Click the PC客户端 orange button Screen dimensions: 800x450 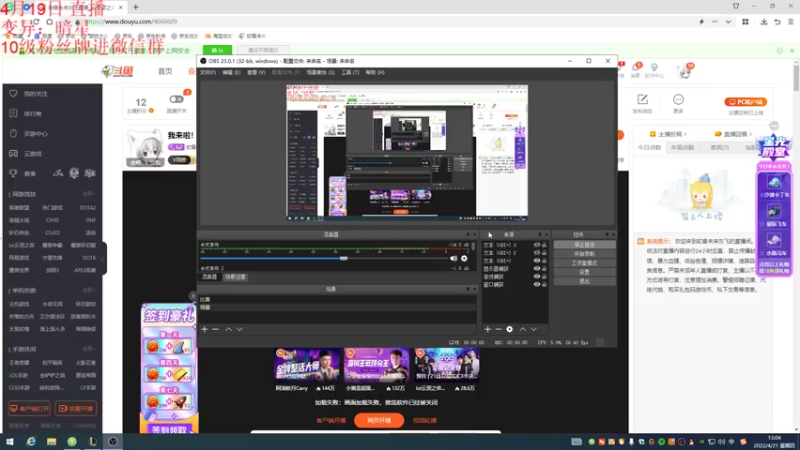(x=746, y=102)
